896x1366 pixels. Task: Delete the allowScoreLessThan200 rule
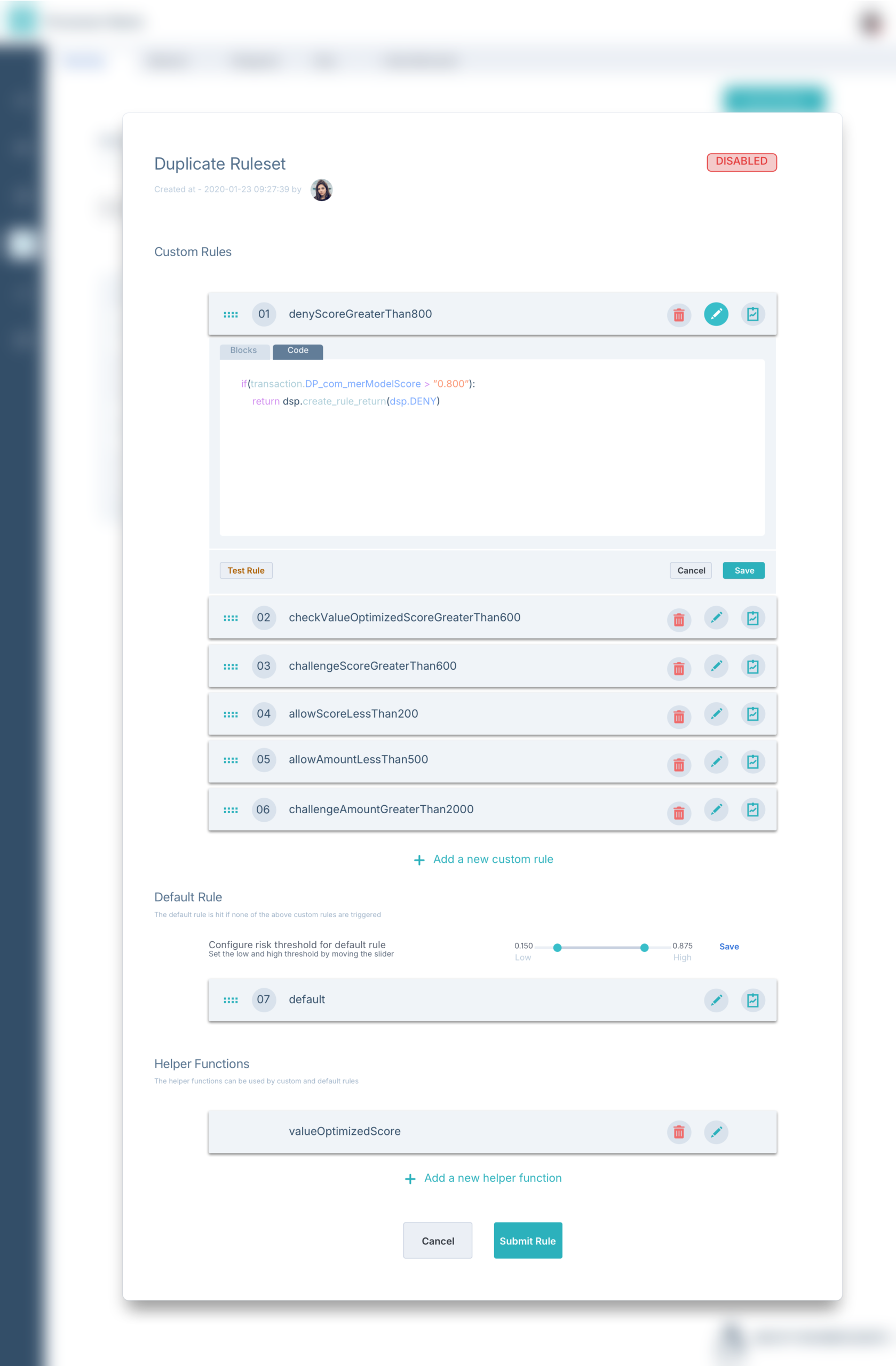[x=679, y=716]
